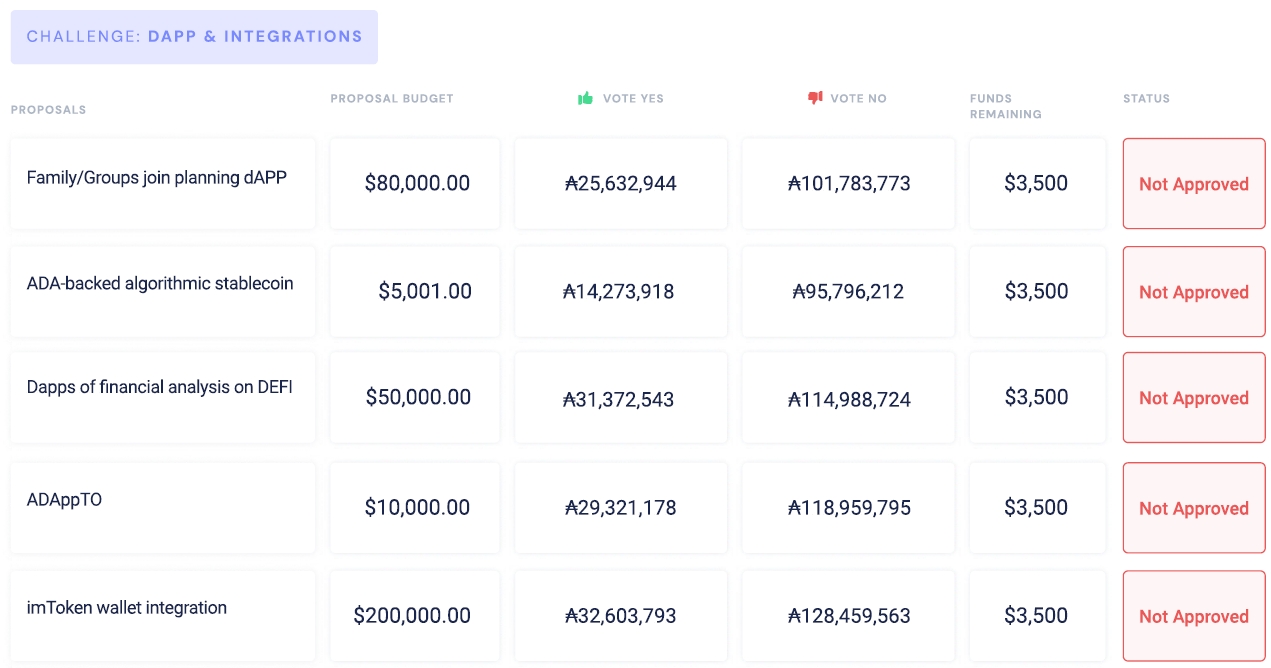Click the Proposals column header
This screenshot has height=668, width=1271.
49,110
